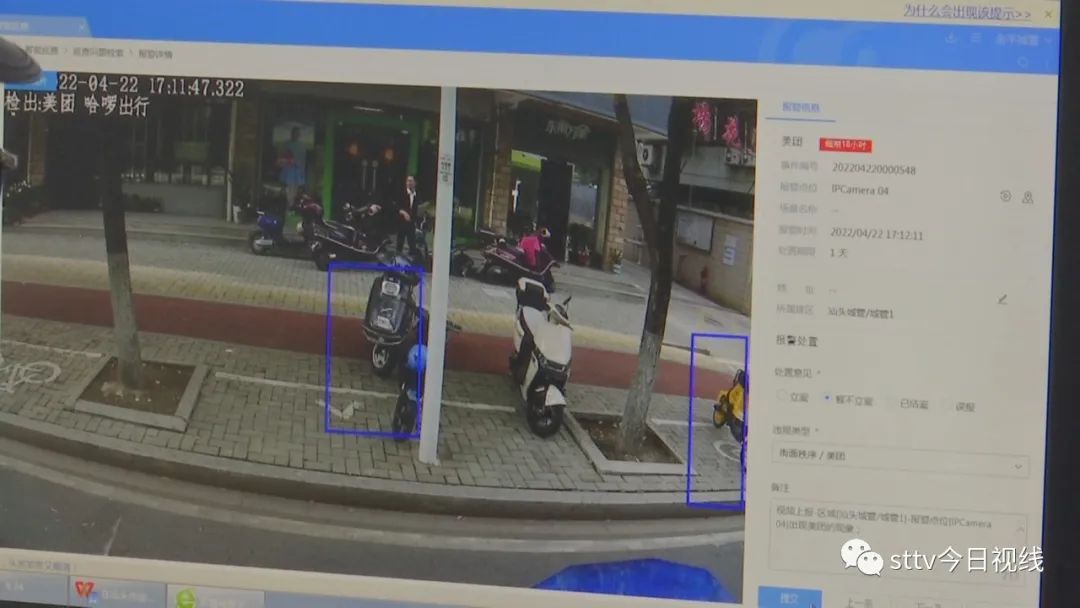This screenshot has width=1080, height=608.
Task: Open the violation type dropdown showing 美团
Action: pos(900,459)
